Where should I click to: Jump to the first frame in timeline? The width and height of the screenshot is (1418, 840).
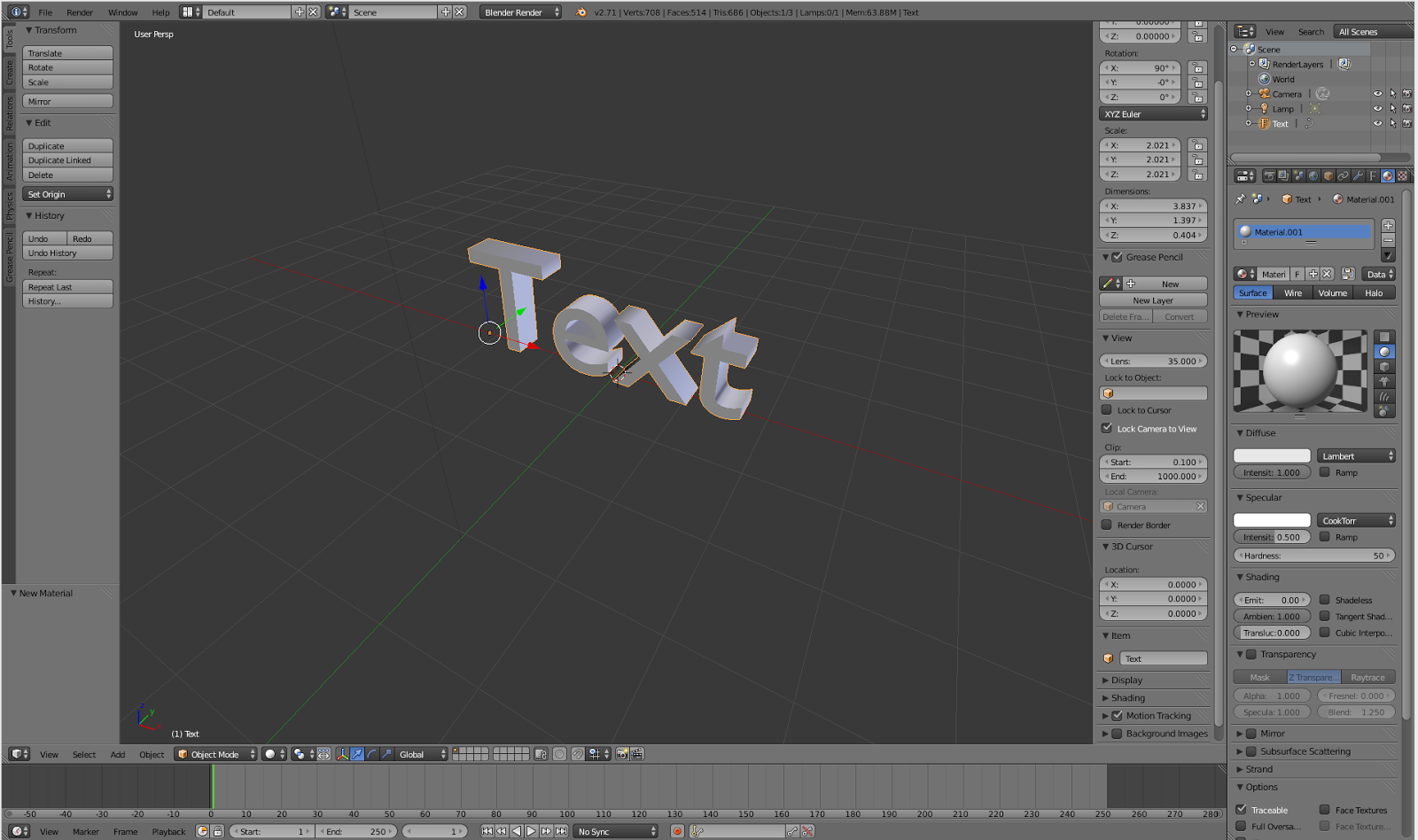(x=487, y=831)
